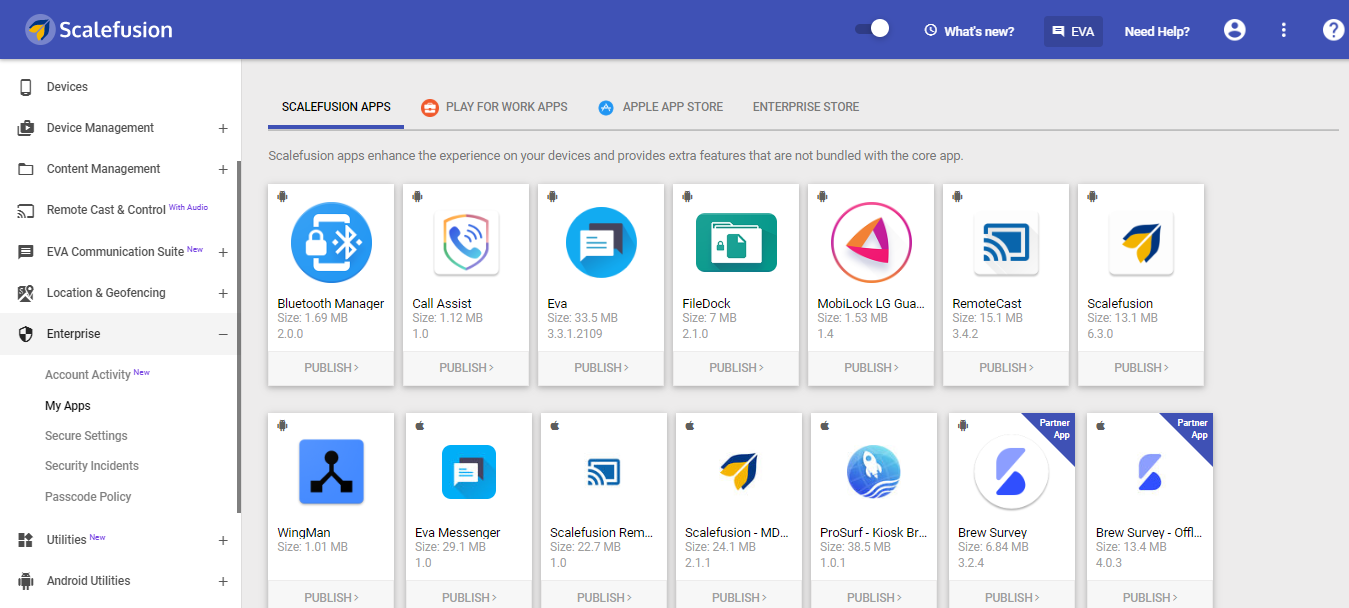Publish the Eva app
Screen dimensions: 1349x608
tap(601, 368)
